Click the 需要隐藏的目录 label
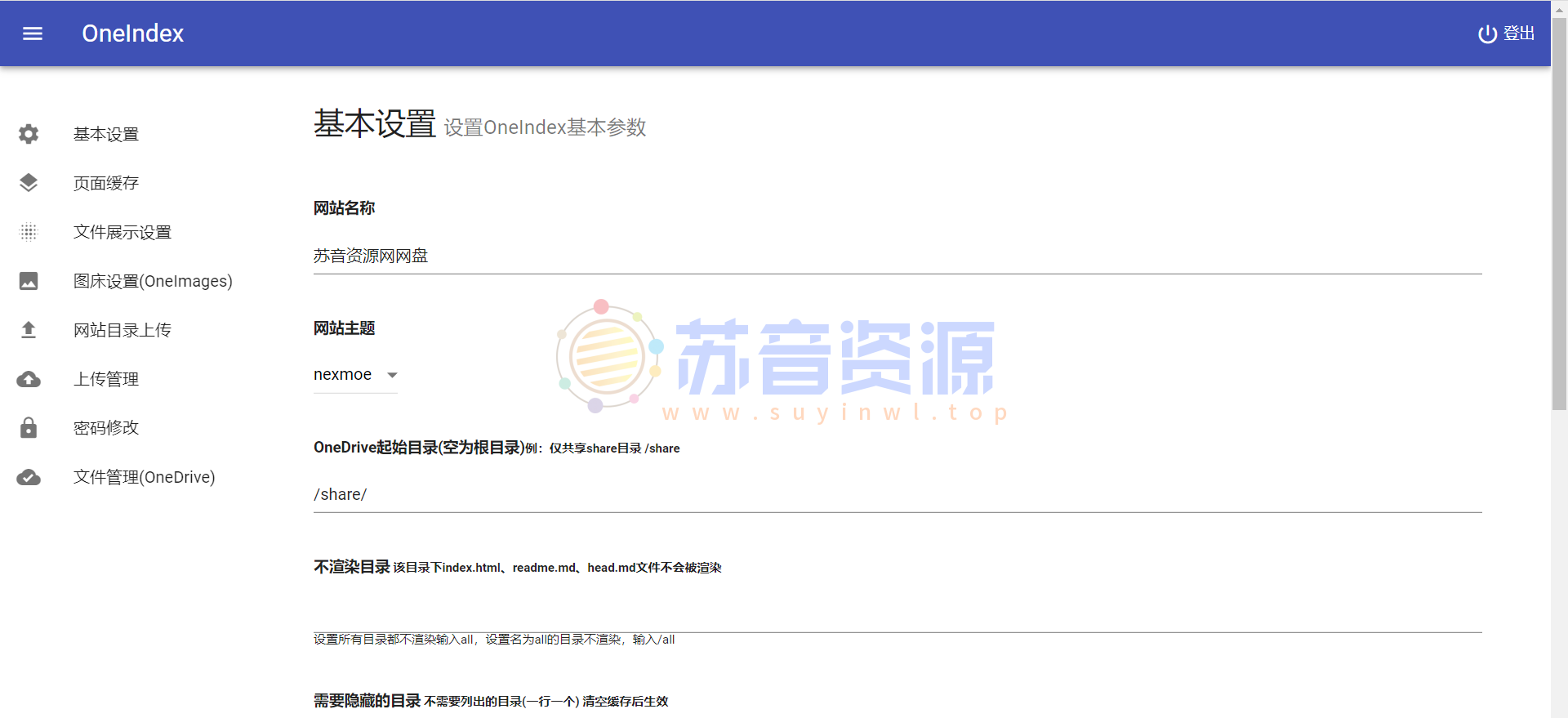This screenshot has width=1568, height=718. point(367,701)
